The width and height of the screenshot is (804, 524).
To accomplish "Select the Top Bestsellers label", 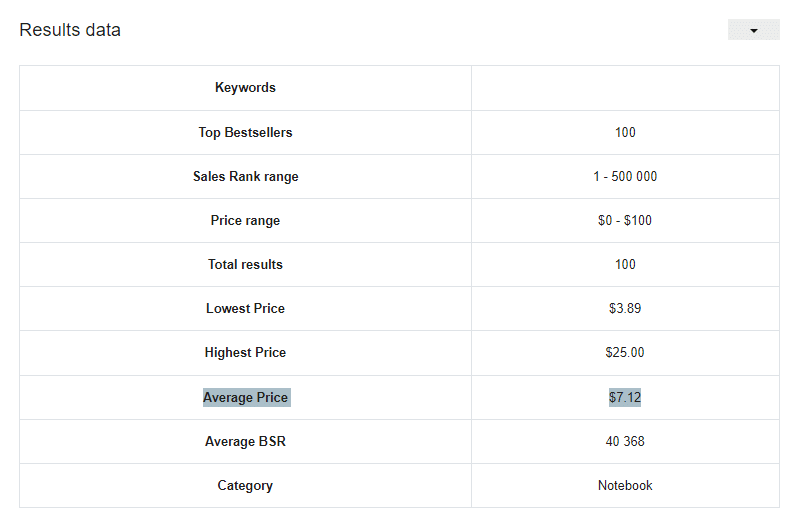I will 245,132.
